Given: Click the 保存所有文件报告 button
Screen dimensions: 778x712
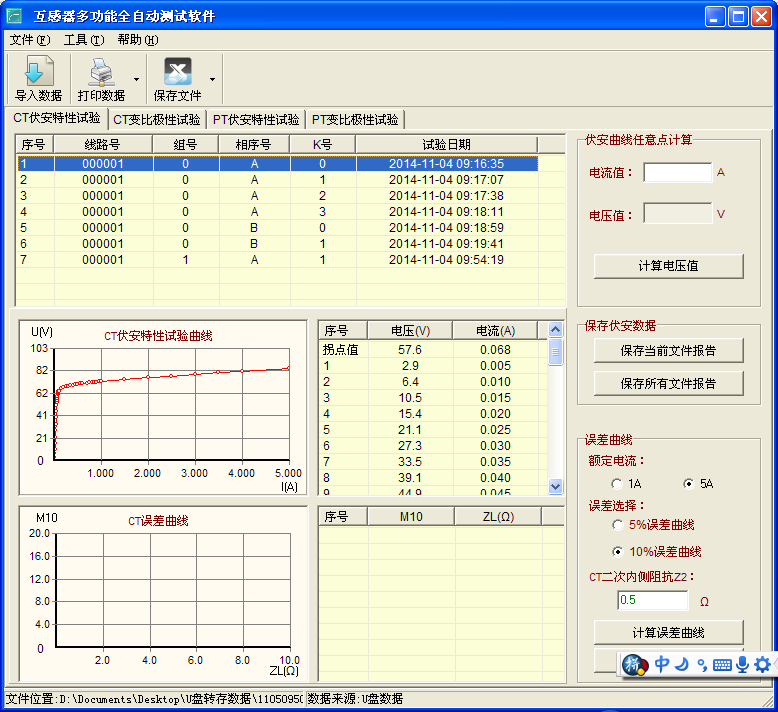Looking at the screenshot, I should point(668,384).
